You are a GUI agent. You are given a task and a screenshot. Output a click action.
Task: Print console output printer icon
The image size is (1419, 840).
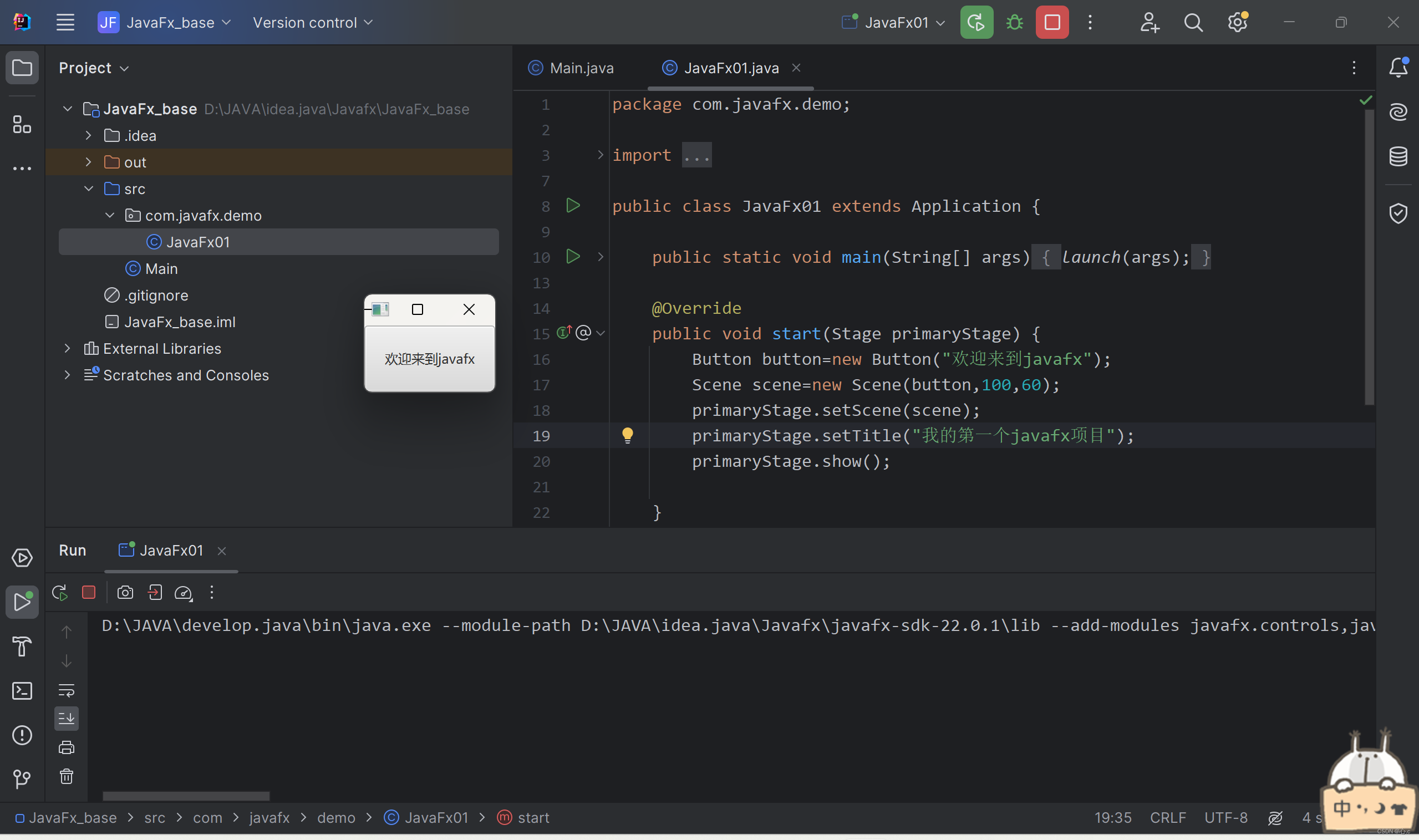66,747
